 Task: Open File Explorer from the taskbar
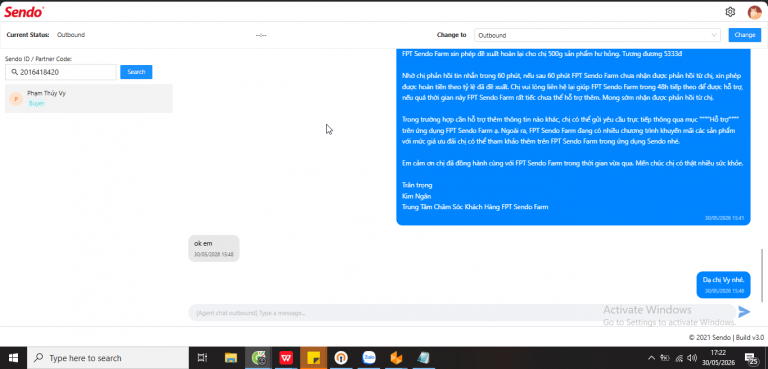[x=231, y=358]
